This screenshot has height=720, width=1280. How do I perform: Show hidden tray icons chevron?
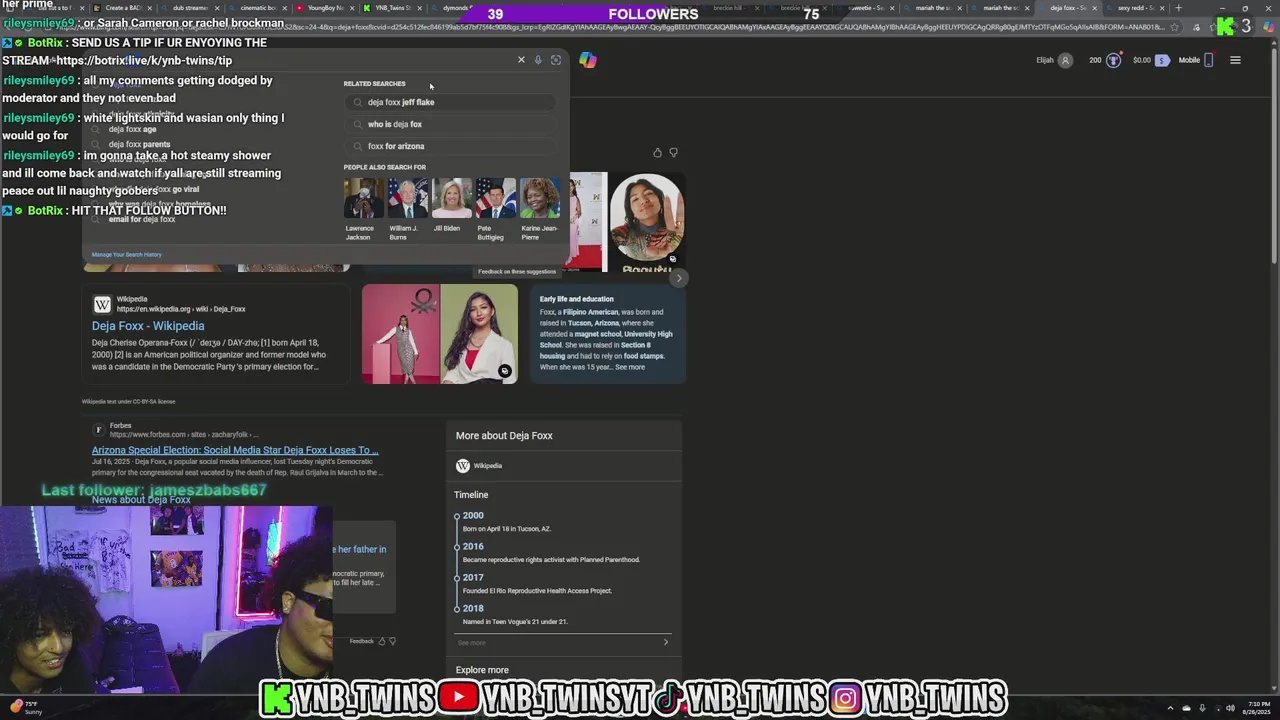pos(1170,708)
